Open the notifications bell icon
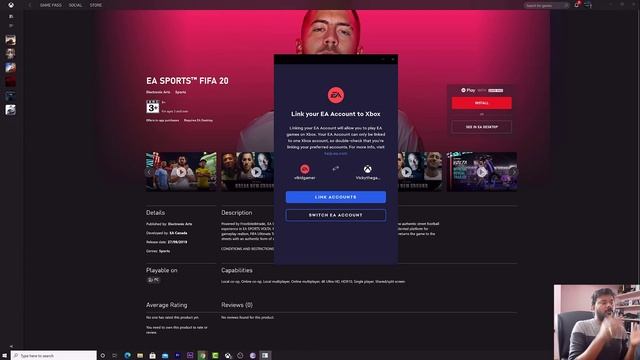Image resolution: width=640 pixels, height=360 pixels. 577,5
